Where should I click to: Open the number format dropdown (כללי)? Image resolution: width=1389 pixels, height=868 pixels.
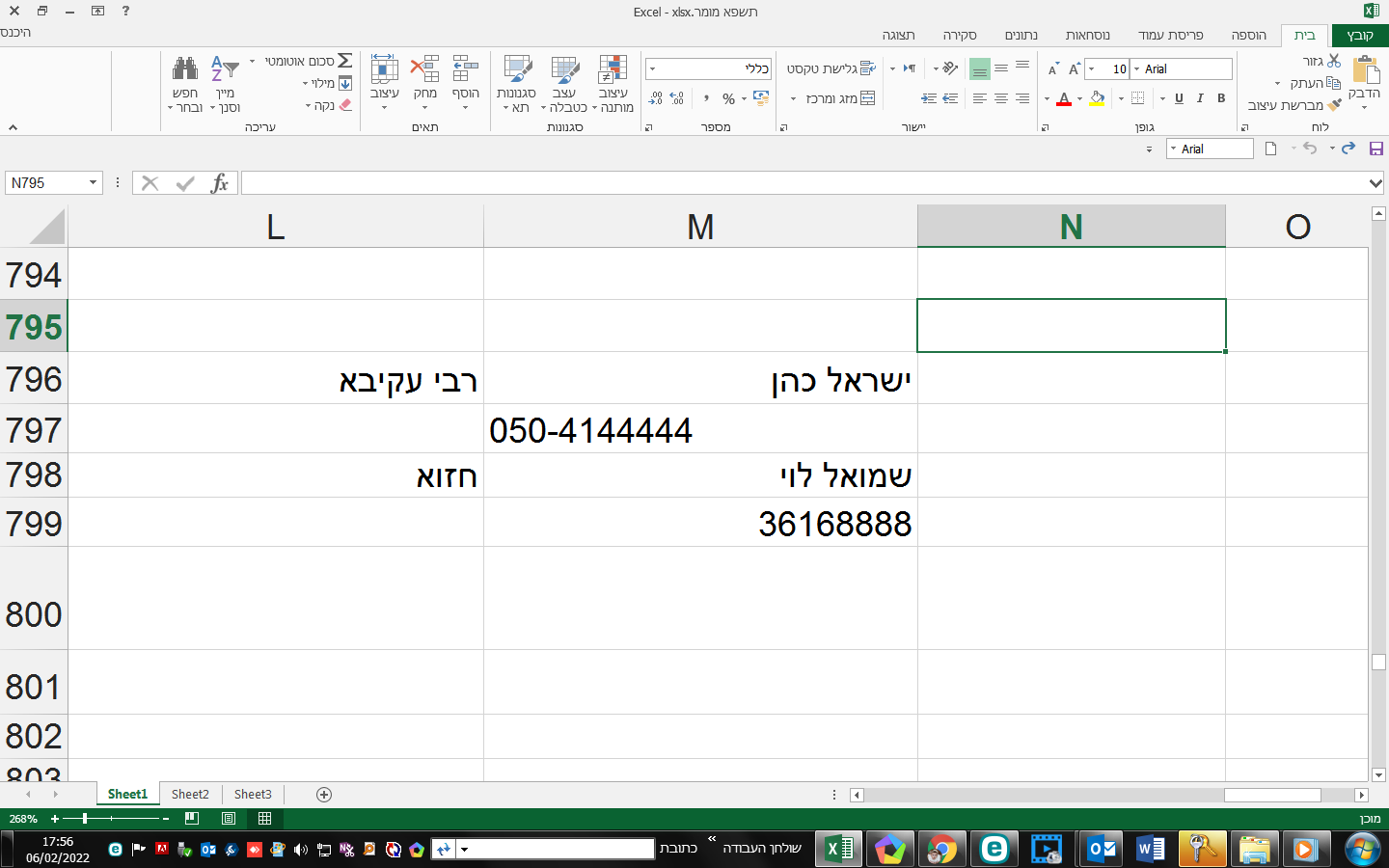(x=653, y=68)
